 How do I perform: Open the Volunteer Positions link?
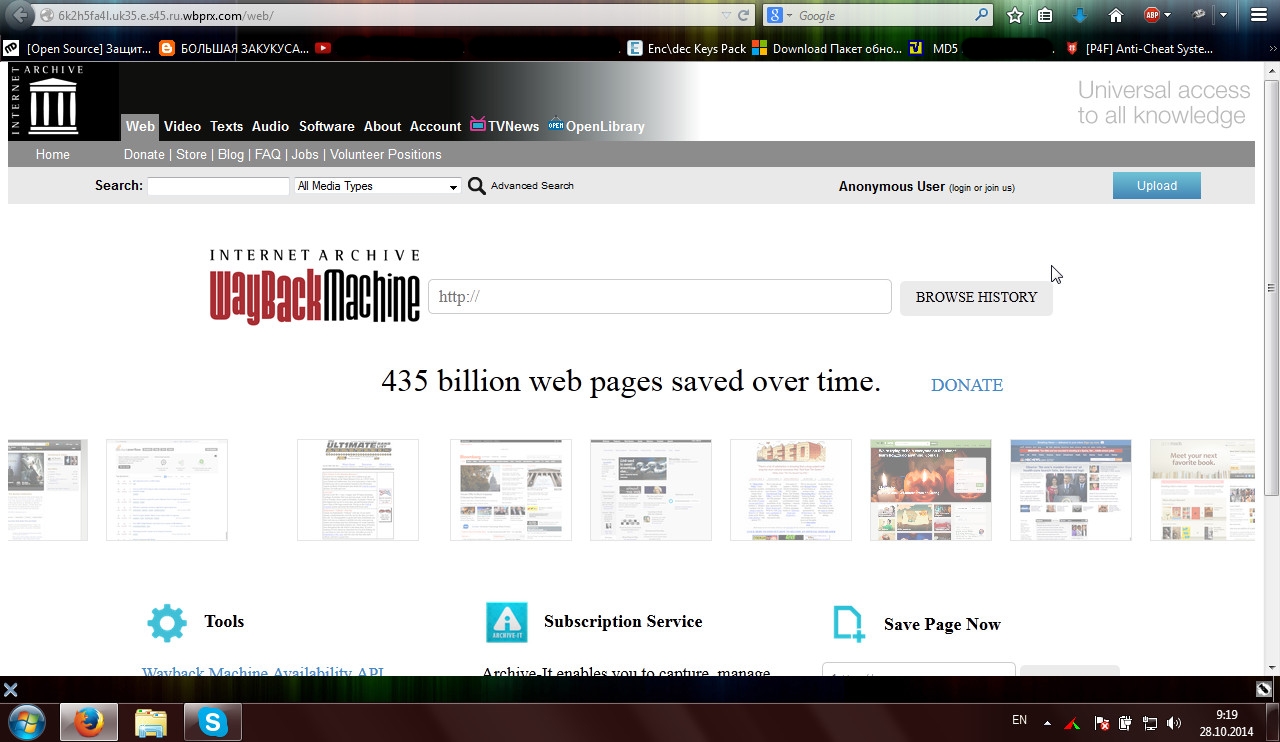coord(385,154)
